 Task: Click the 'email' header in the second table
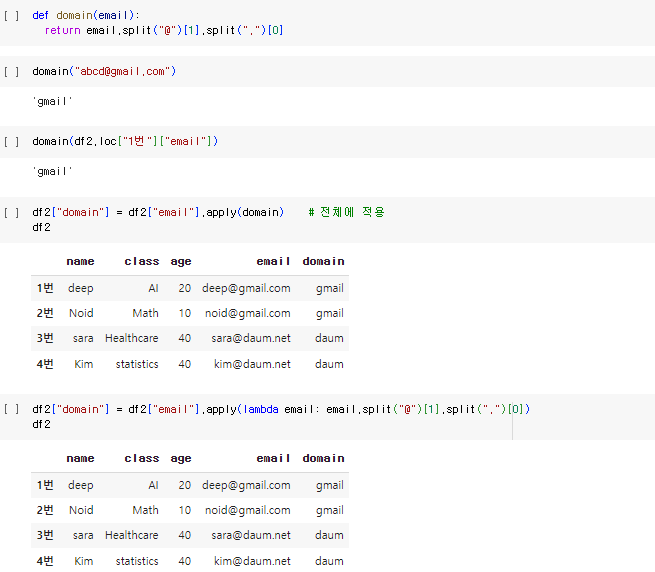(x=273, y=458)
